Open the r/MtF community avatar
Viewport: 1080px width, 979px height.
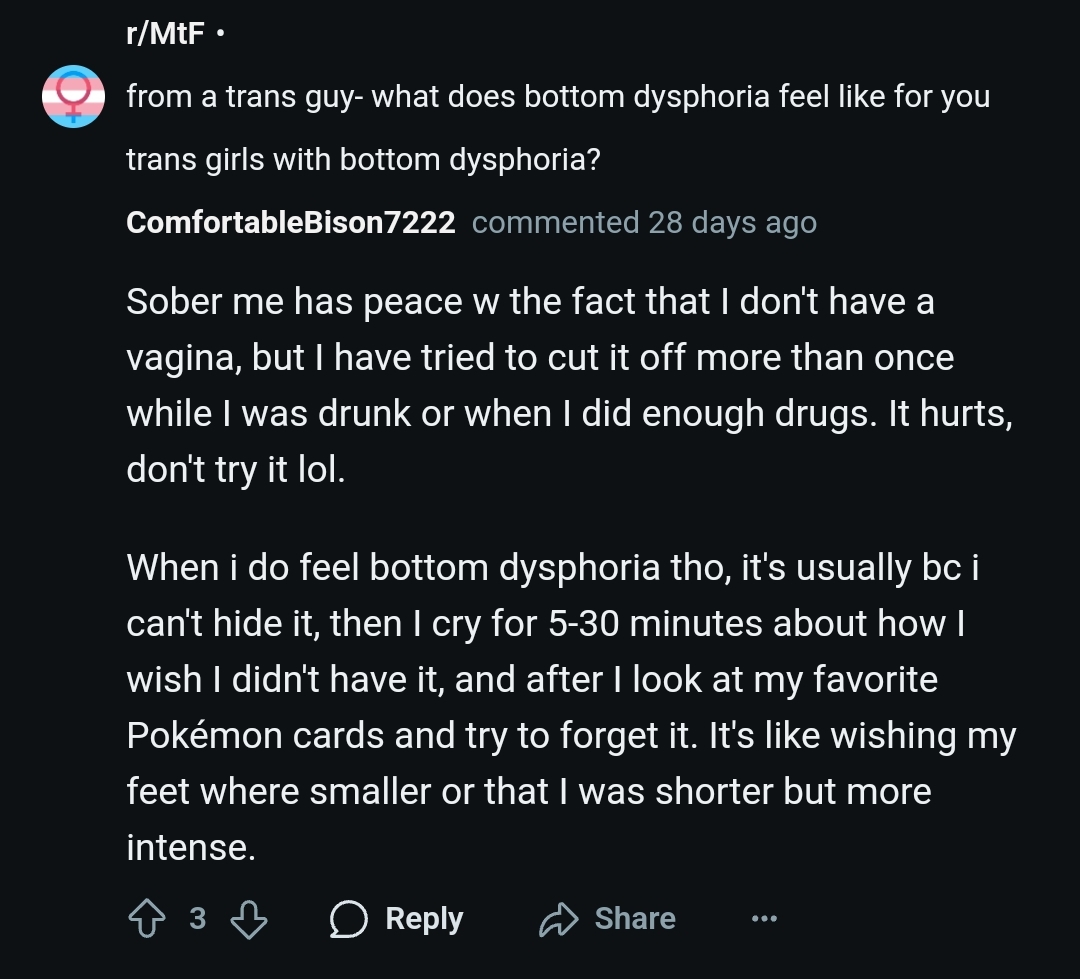point(74,96)
